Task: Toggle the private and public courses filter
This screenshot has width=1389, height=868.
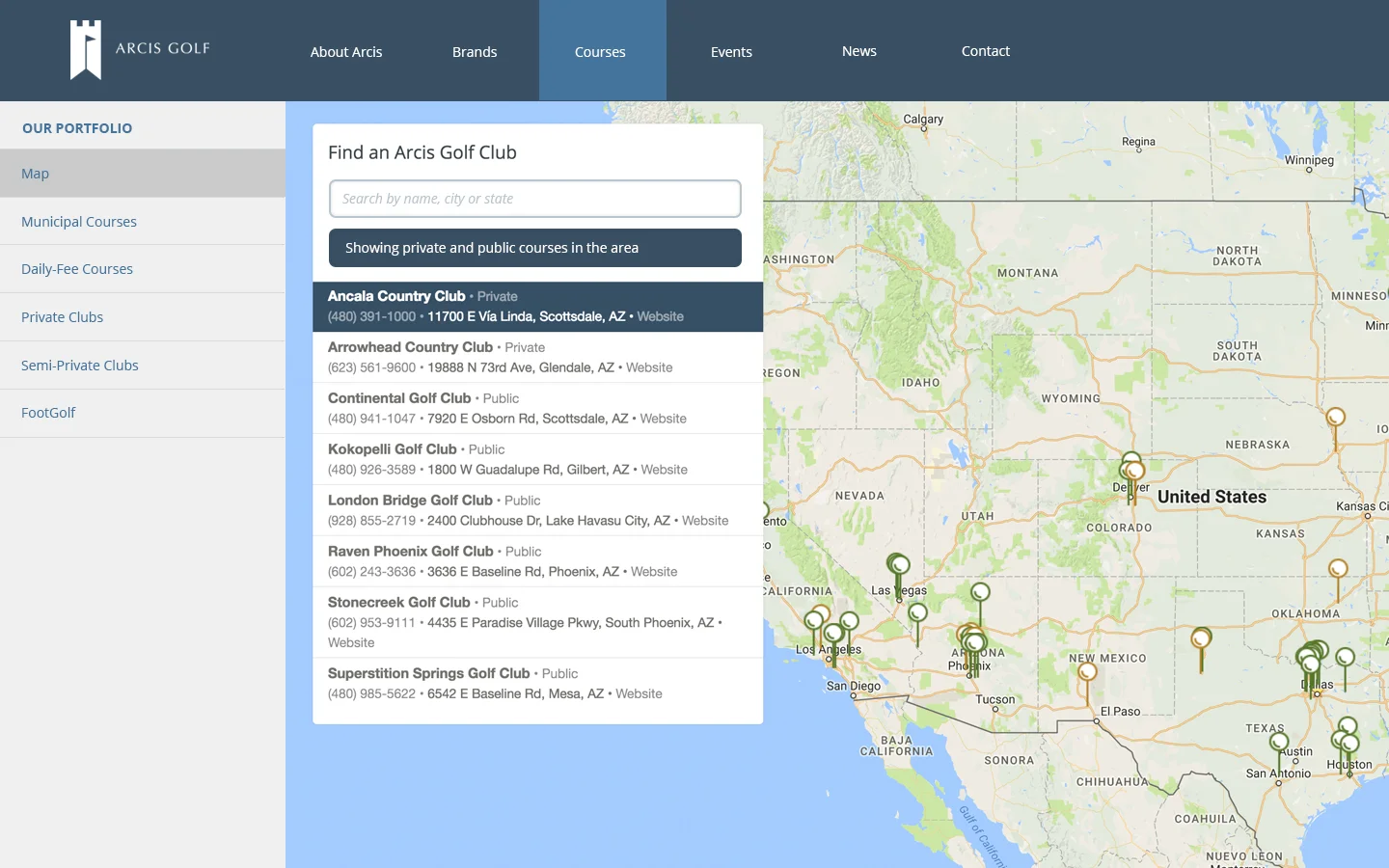Action: (x=534, y=248)
